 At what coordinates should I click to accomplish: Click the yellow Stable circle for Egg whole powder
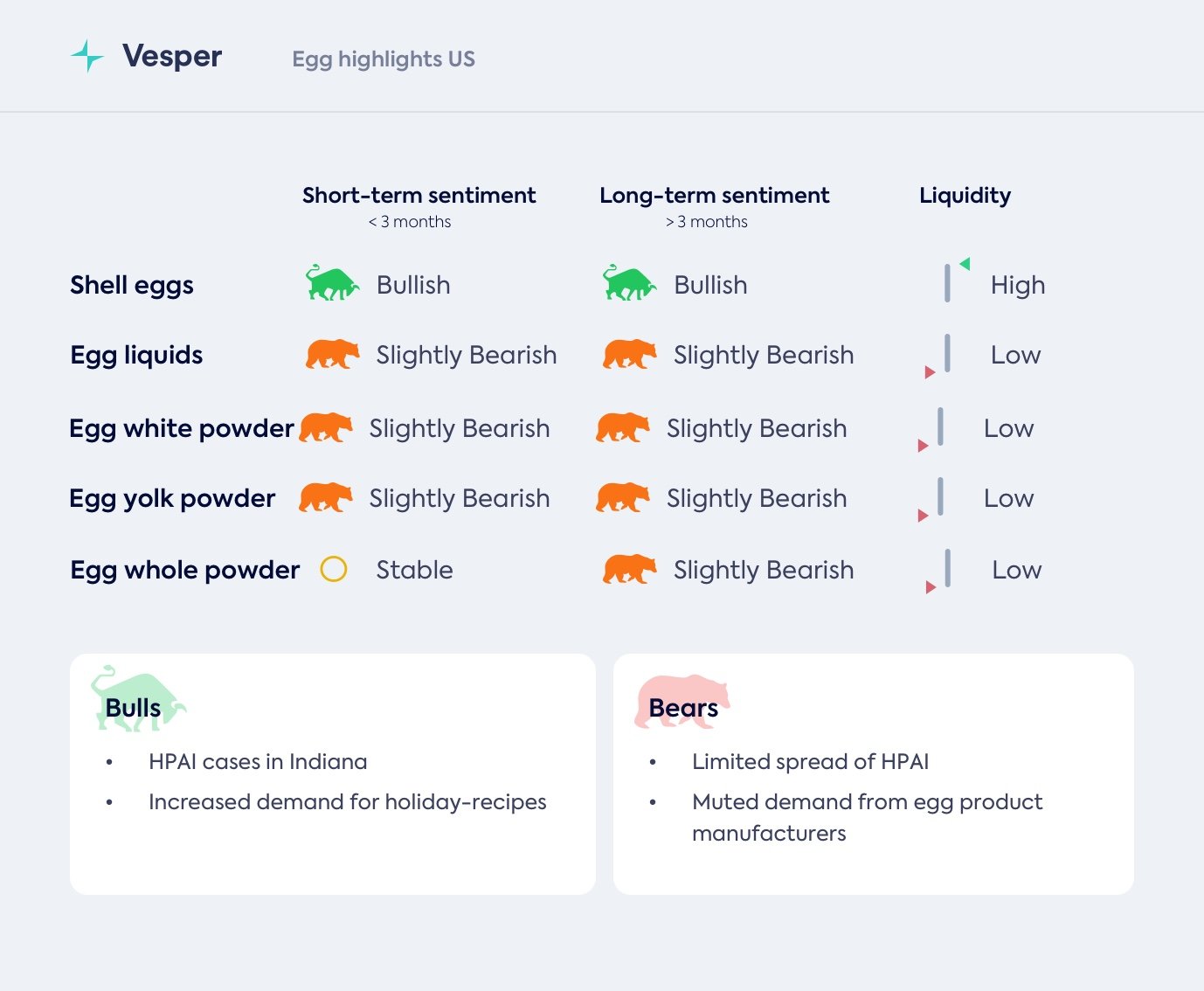(334, 569)
